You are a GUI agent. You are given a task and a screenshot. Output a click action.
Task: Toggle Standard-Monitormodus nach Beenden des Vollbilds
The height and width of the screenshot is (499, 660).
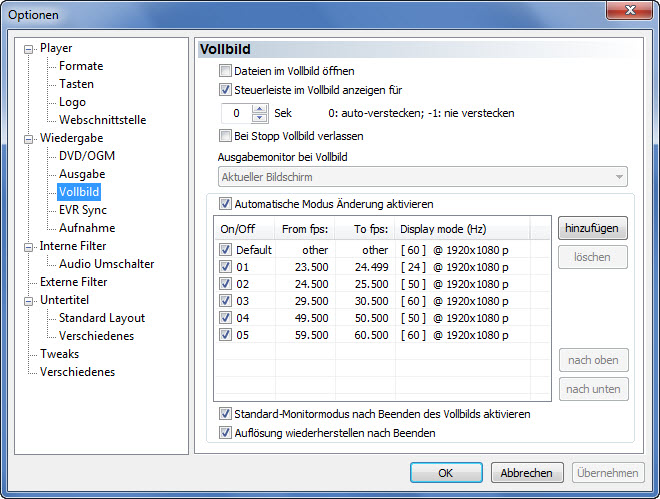pyautogui.click(x=225, y=414)
